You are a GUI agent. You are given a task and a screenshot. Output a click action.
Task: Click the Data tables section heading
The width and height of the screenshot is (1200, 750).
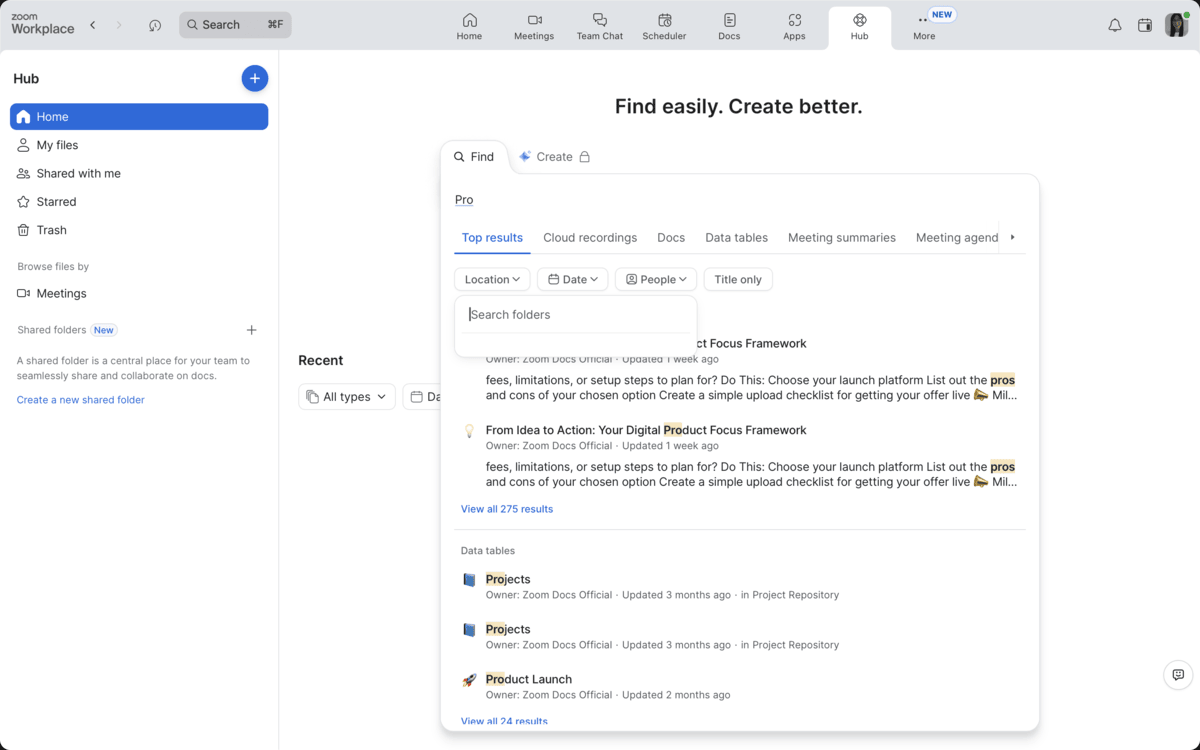tap(488, 551)
